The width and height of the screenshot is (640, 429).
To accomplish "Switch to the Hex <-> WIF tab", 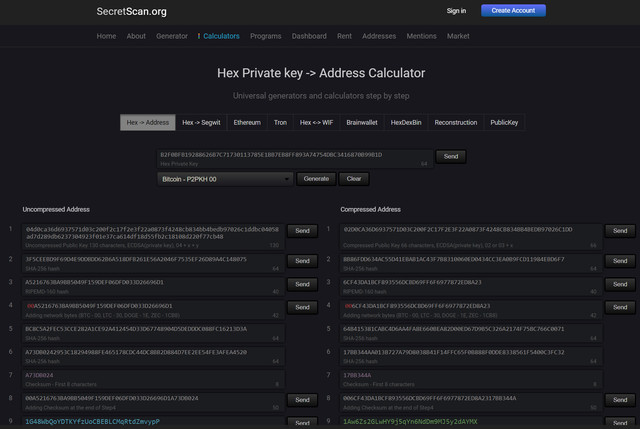I will (x=316, y=122).
